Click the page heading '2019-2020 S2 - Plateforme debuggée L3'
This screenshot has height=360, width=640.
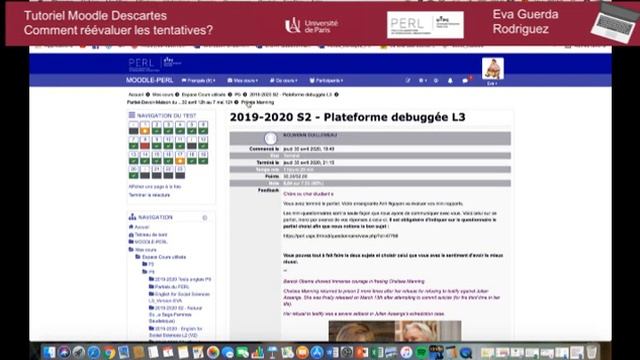pos(347,118)
